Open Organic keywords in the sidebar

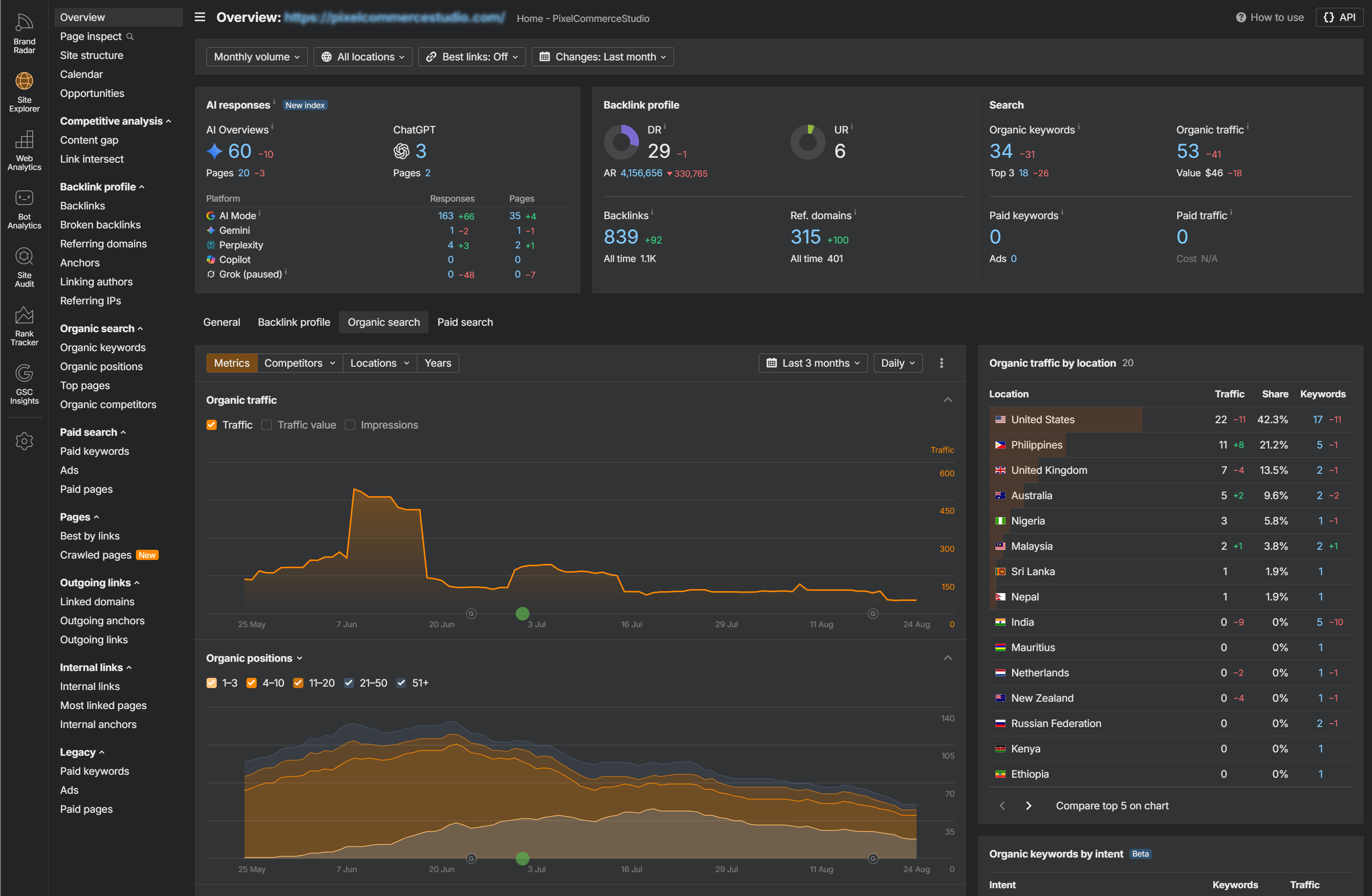[103, 348]
